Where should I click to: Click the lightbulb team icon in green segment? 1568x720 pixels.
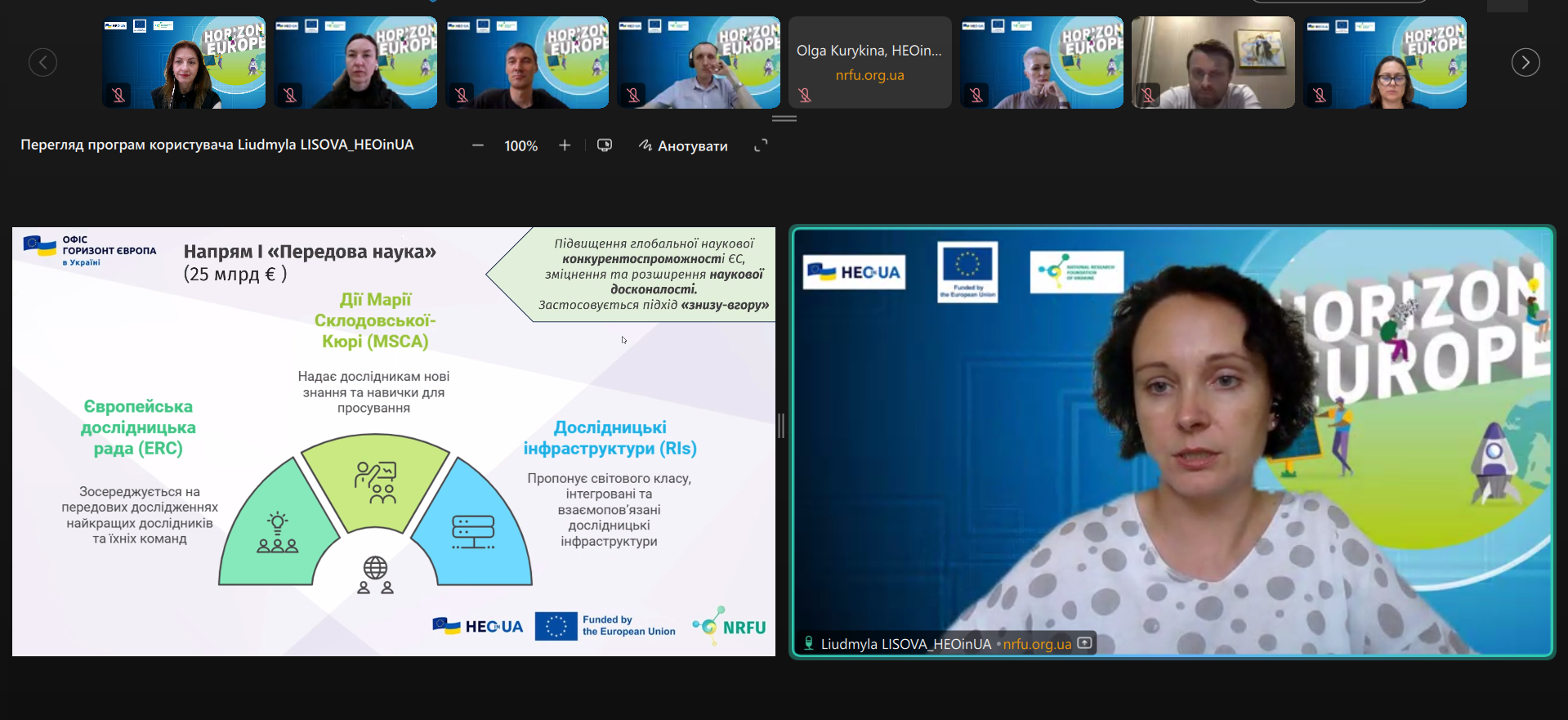point(278,532)
